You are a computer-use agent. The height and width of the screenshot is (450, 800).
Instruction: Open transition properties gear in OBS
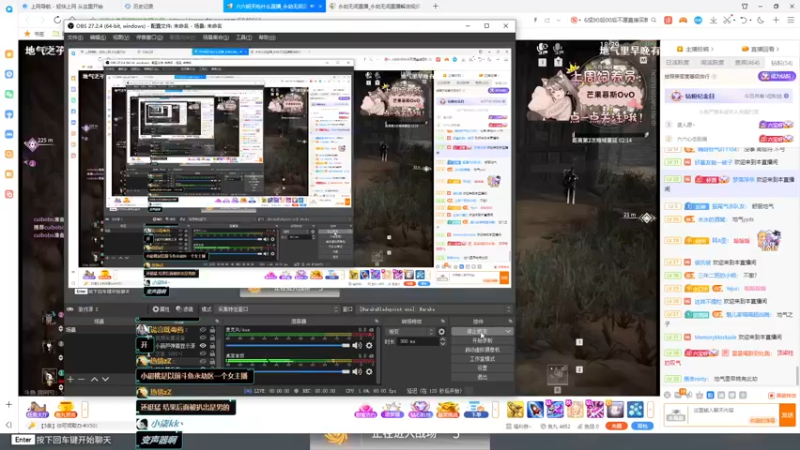coord(441,332)
